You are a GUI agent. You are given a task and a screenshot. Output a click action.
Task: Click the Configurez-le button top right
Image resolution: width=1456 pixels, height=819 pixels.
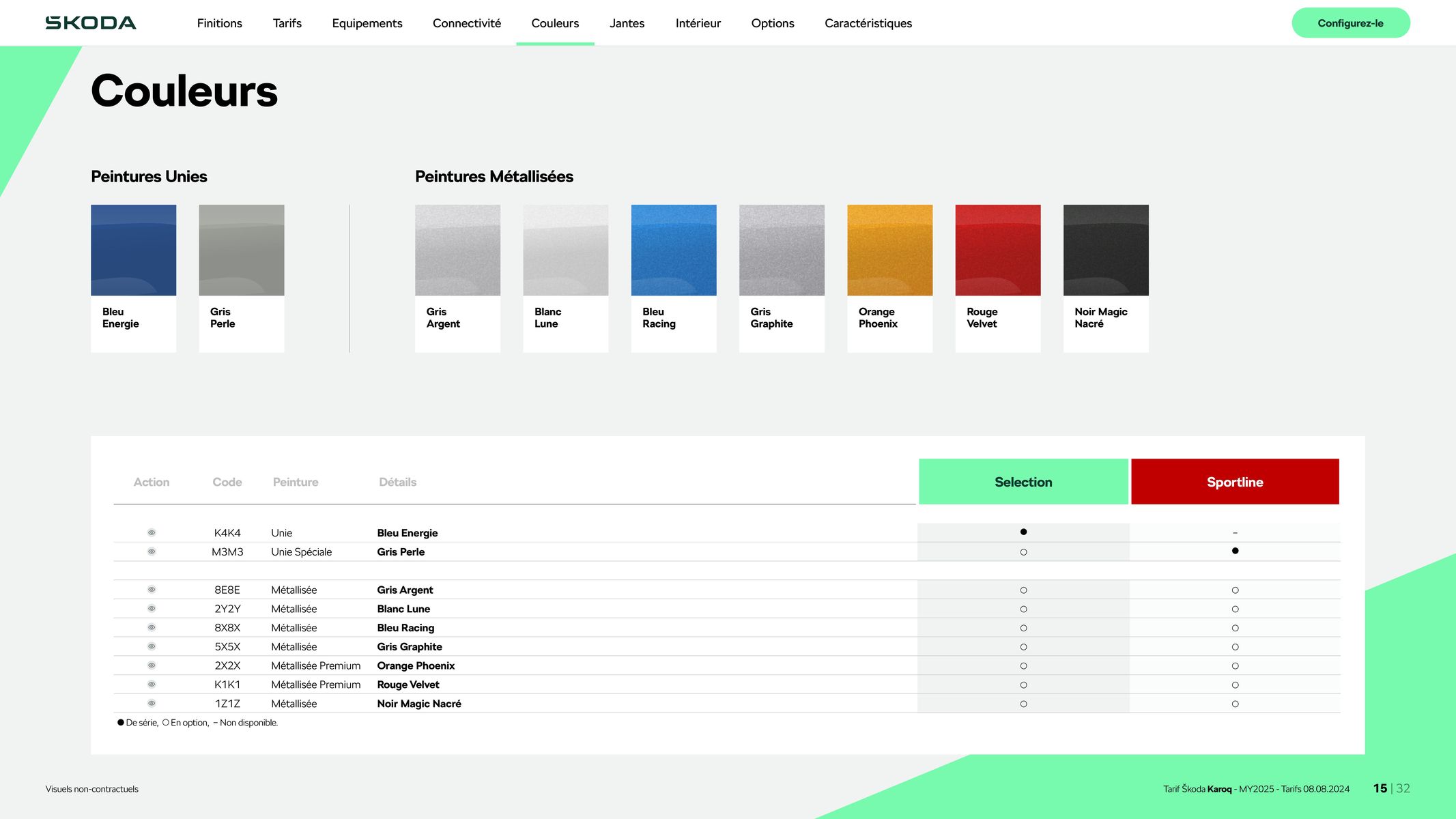(1351, 22)
